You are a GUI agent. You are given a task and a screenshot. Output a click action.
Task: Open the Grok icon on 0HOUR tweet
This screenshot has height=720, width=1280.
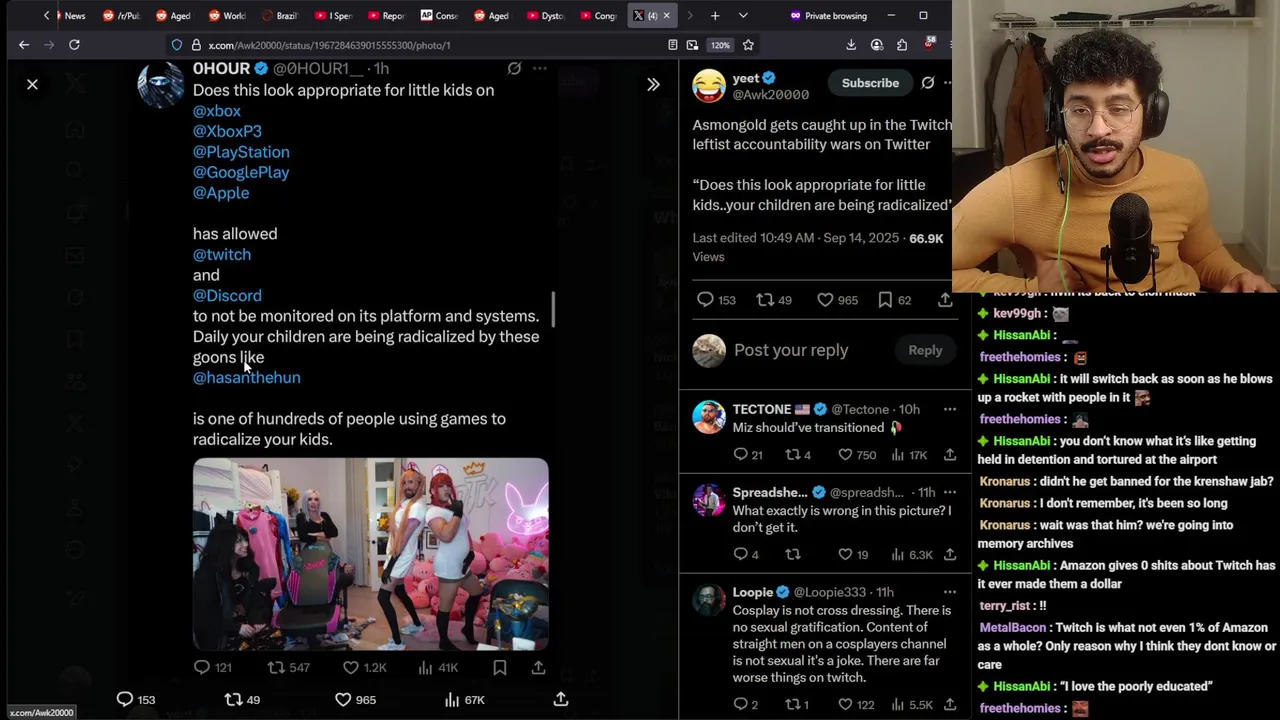(514, 69)
